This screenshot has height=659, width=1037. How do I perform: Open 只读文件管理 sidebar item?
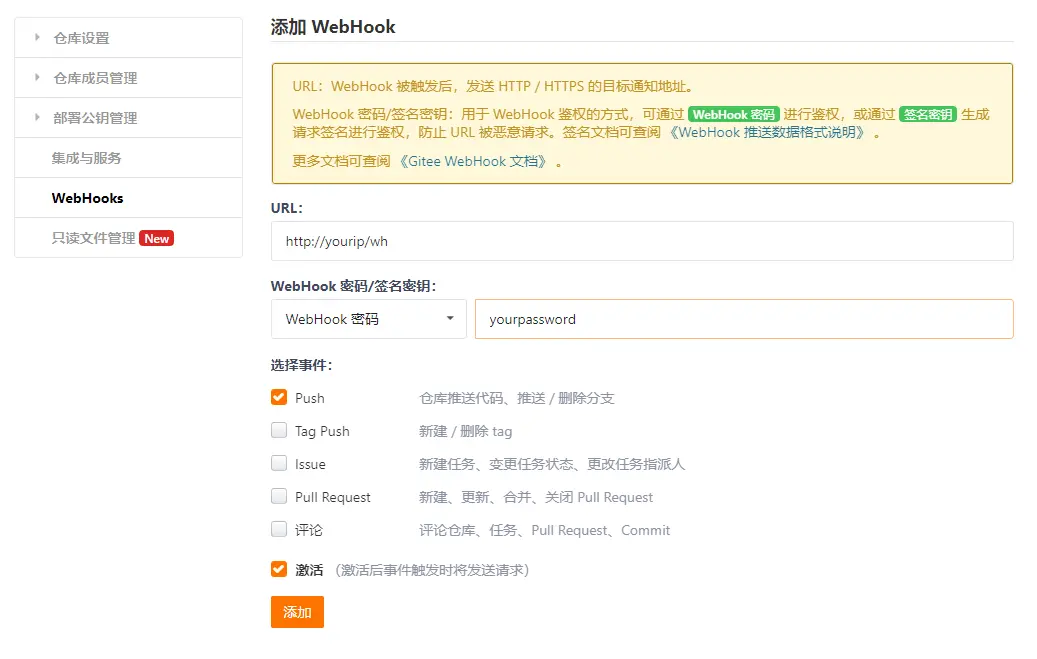tap(93, 238)
